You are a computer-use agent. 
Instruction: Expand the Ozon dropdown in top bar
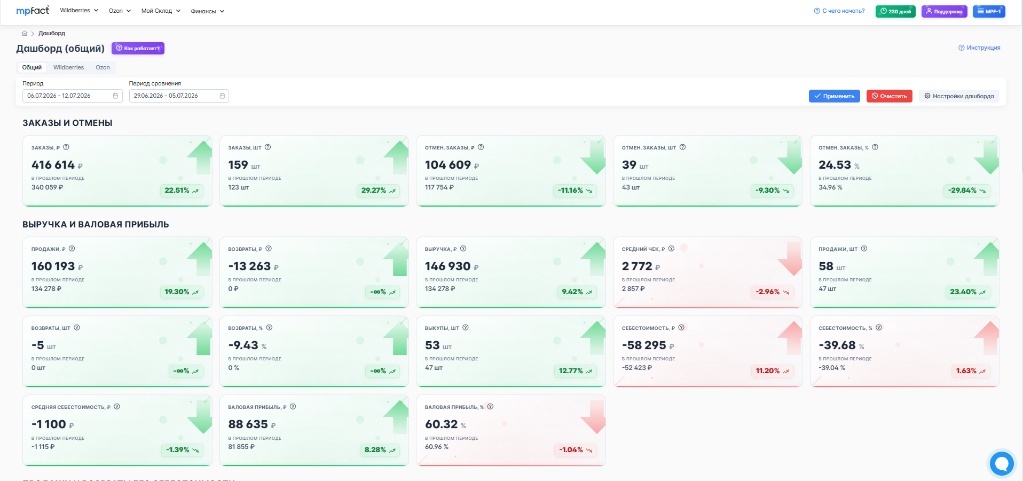pyautogui.click(x=120, y=11)
